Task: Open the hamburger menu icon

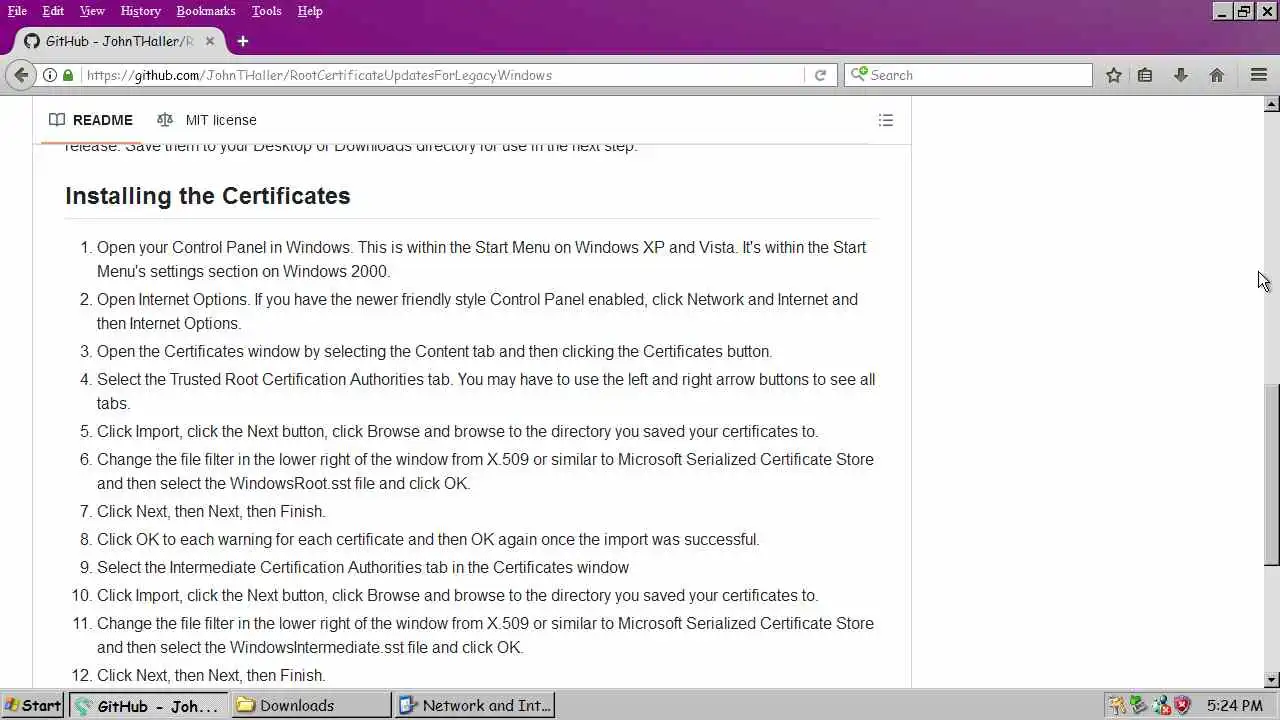Action: point(1259,75)
